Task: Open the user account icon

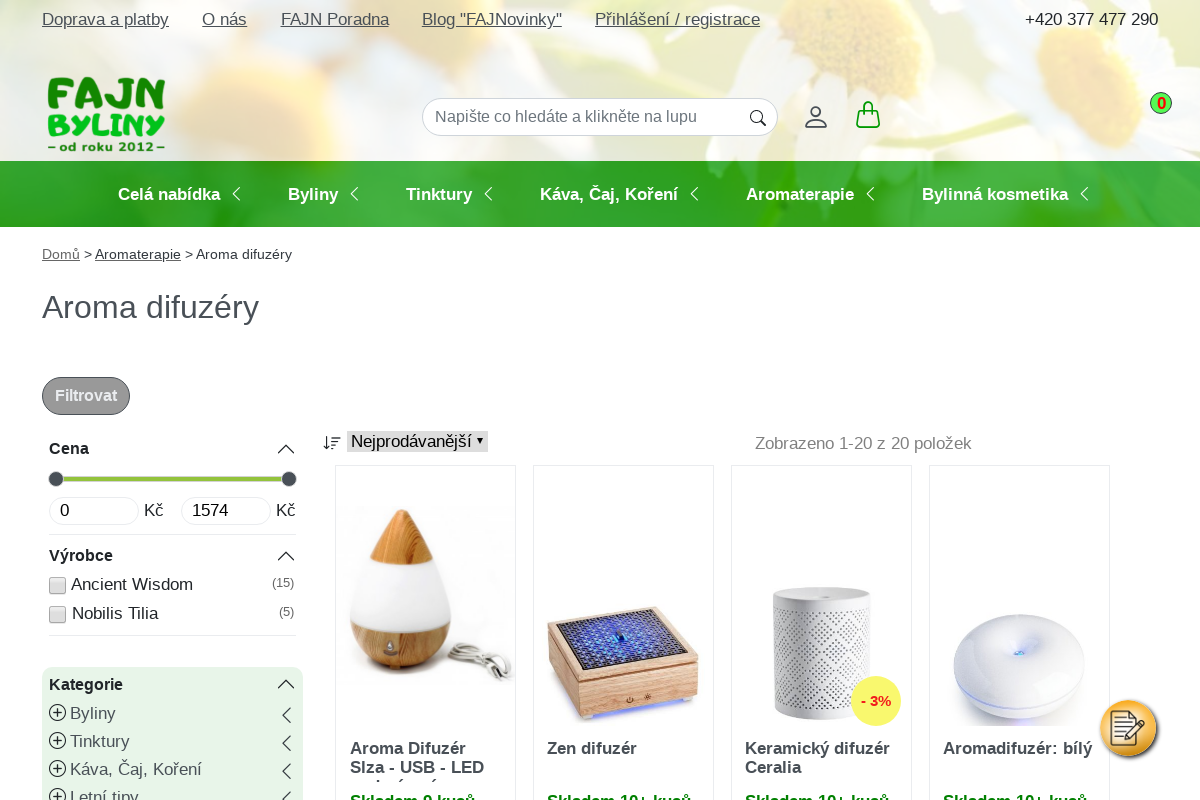Action: pyautogui.click(x=816, y=117)
